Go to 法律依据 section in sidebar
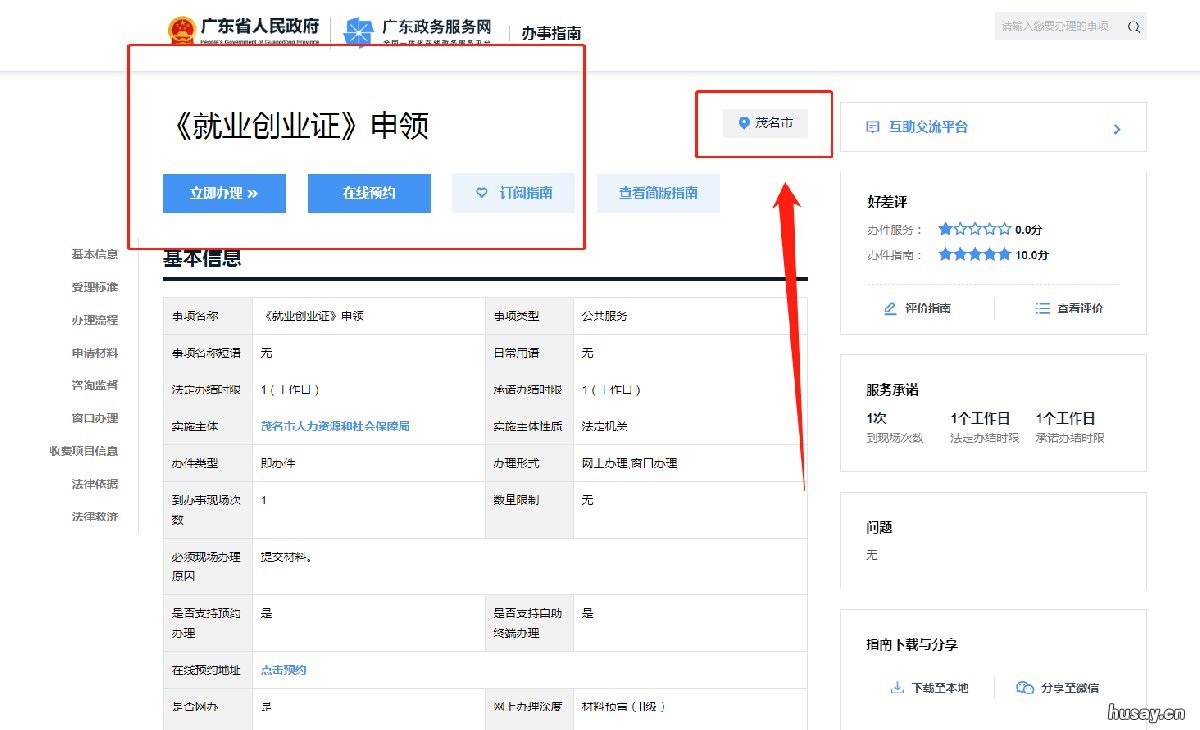The image size is (1200, 730). point(94,484)
